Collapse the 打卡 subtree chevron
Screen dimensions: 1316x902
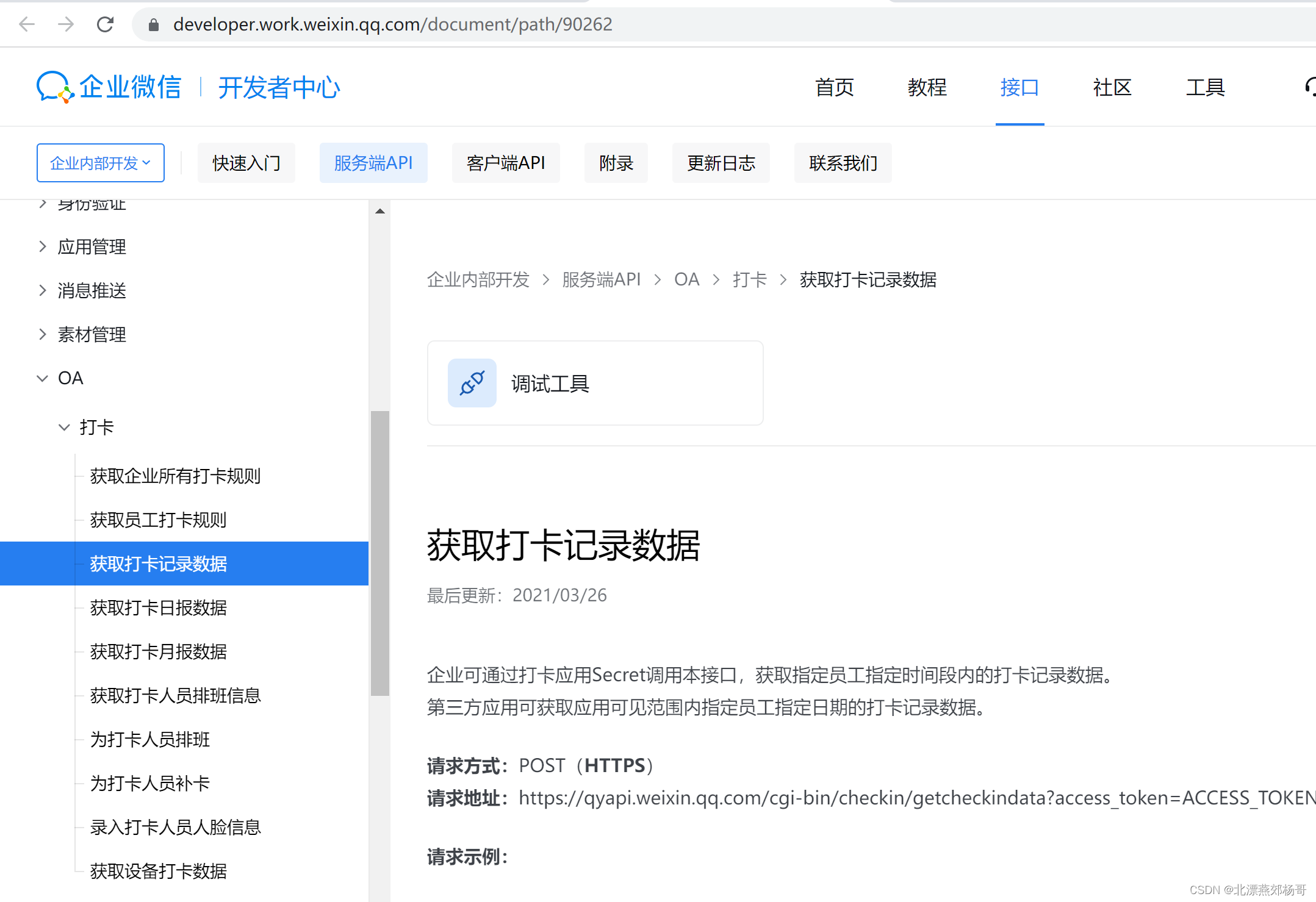click(64, 427)
